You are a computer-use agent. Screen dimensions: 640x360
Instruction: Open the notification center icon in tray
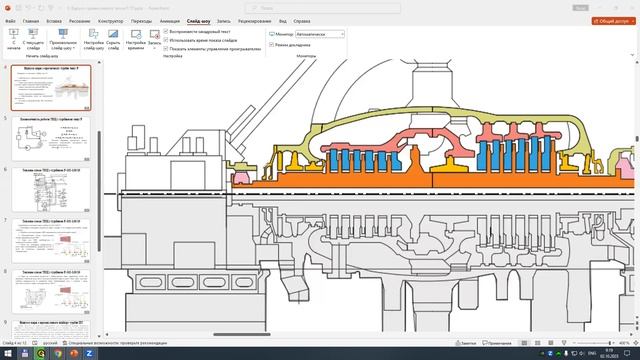point(627,353)
